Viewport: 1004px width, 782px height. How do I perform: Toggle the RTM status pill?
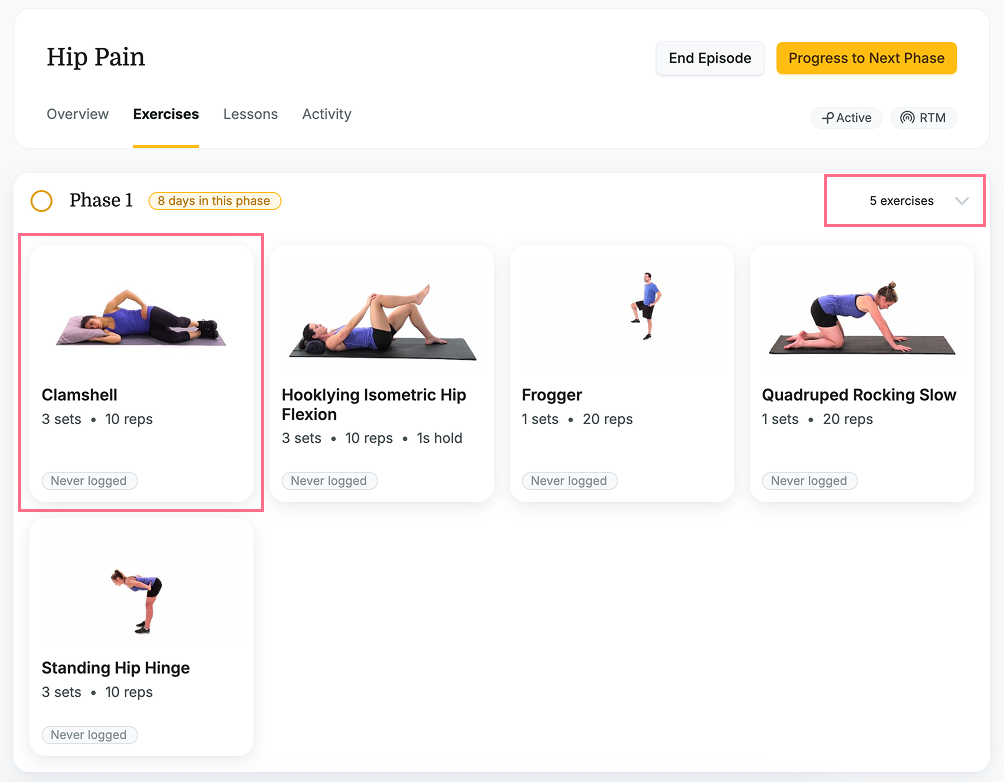coord(923,117)
